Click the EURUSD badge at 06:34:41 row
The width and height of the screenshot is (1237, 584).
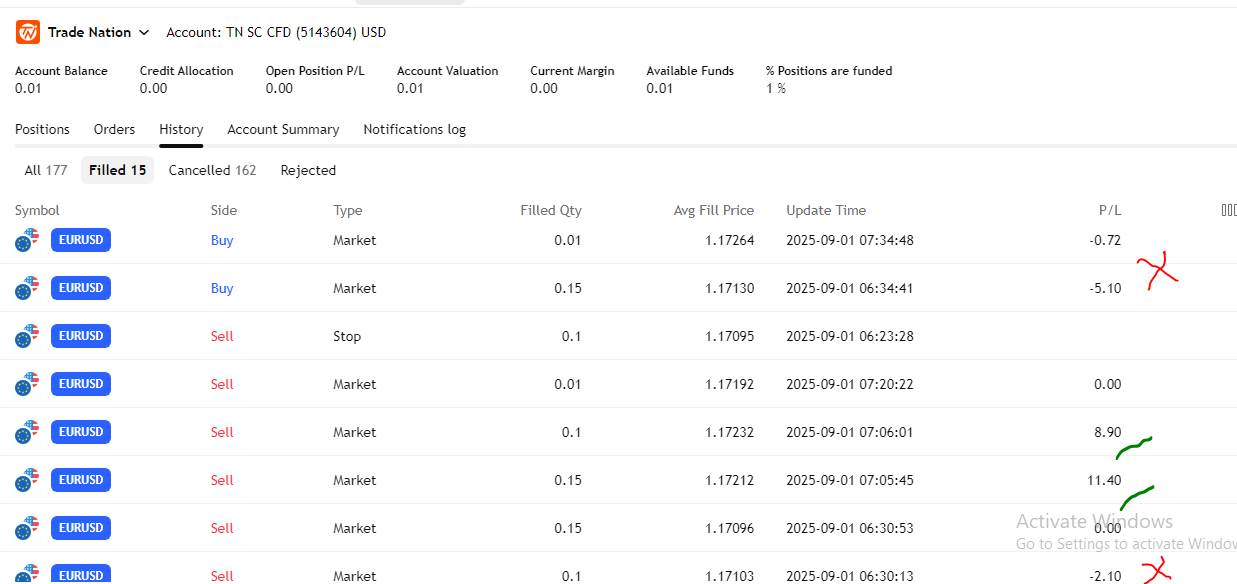[81, 288]
